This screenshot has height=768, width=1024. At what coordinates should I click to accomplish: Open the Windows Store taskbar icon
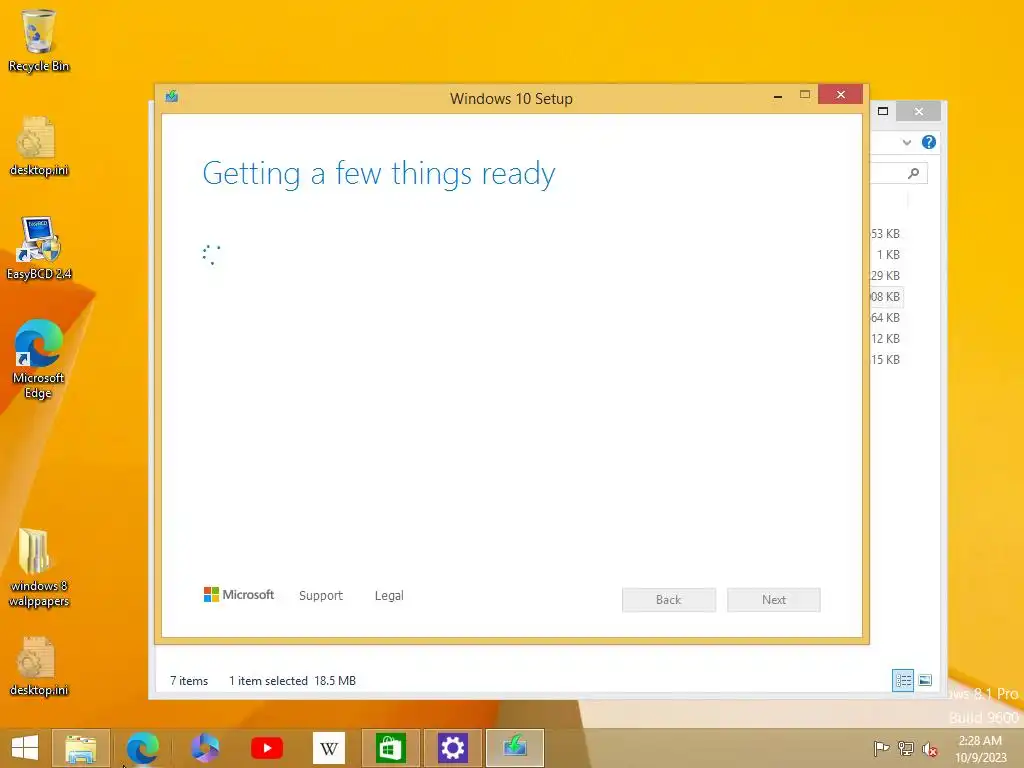391,748
